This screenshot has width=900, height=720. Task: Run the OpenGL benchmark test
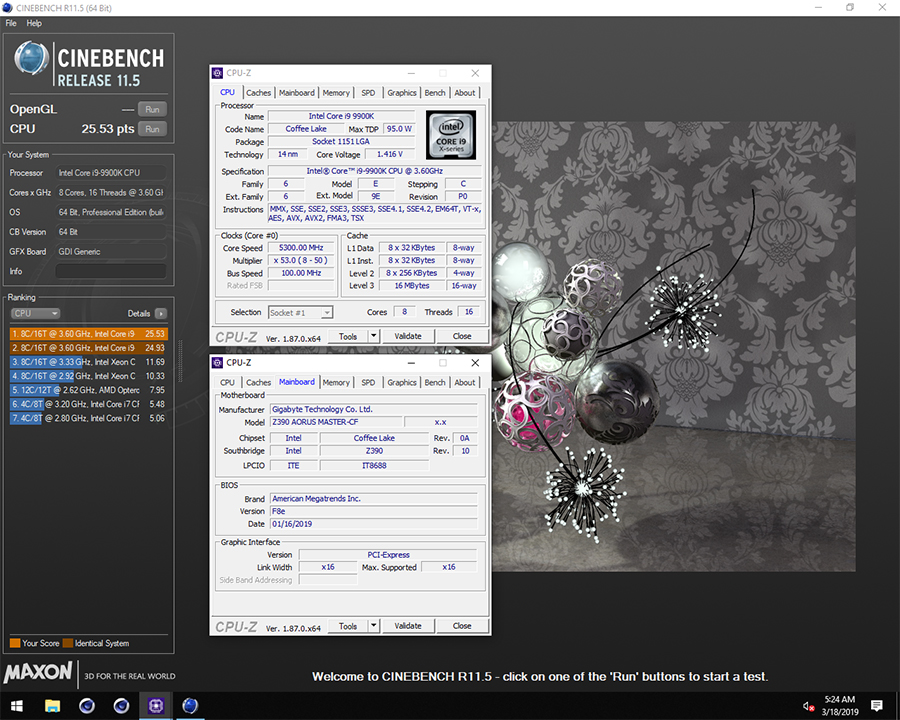(x=152, y=109)
